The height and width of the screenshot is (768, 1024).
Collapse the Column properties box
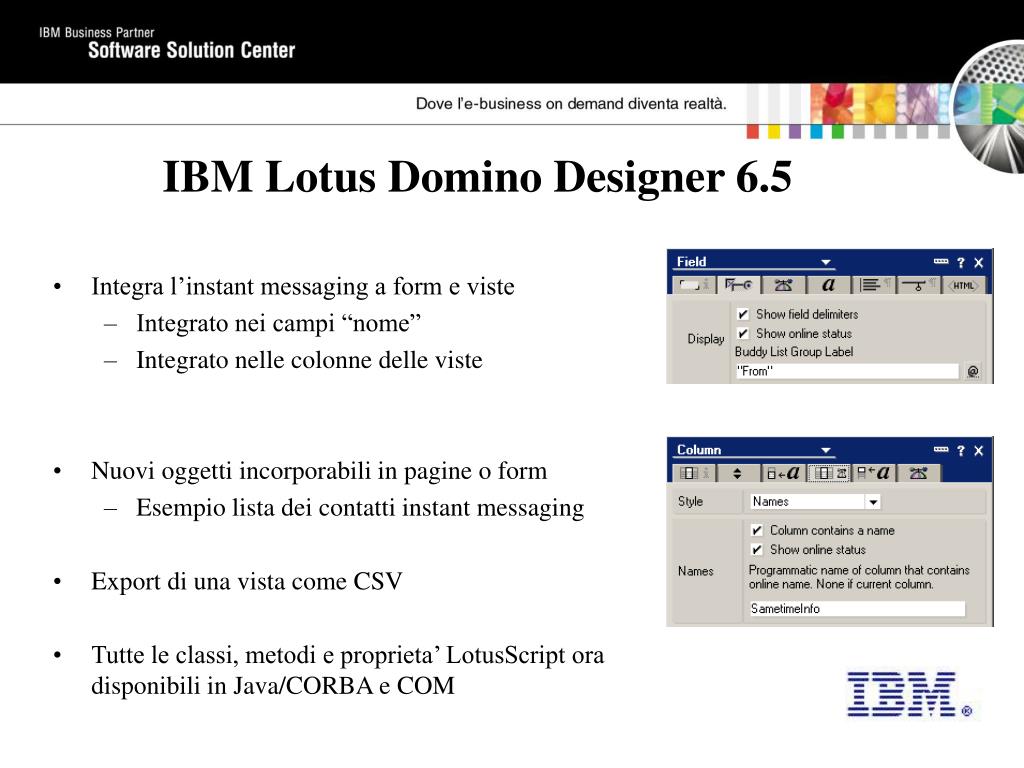click(940, 450)
